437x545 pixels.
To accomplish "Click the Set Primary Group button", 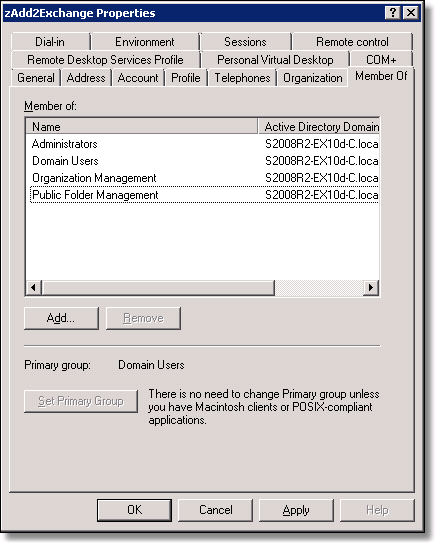I will 81,401.
